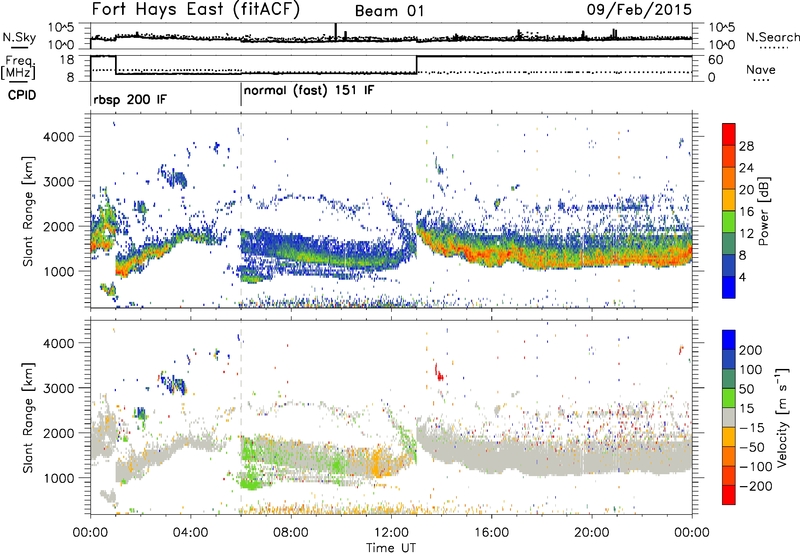Image resolution: width=800 pixels, height=554 pixels.
Task: Click the "Slant Range [km]" label of power panel
Action: coord(28,211)
